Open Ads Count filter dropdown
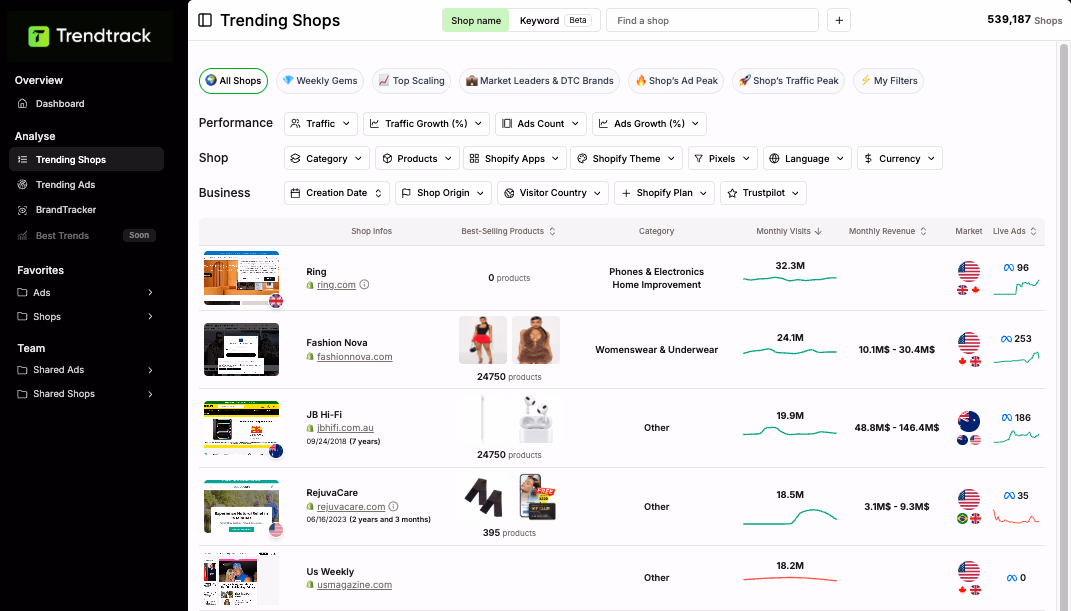The image size is (1071, 611). click(541, 124)
